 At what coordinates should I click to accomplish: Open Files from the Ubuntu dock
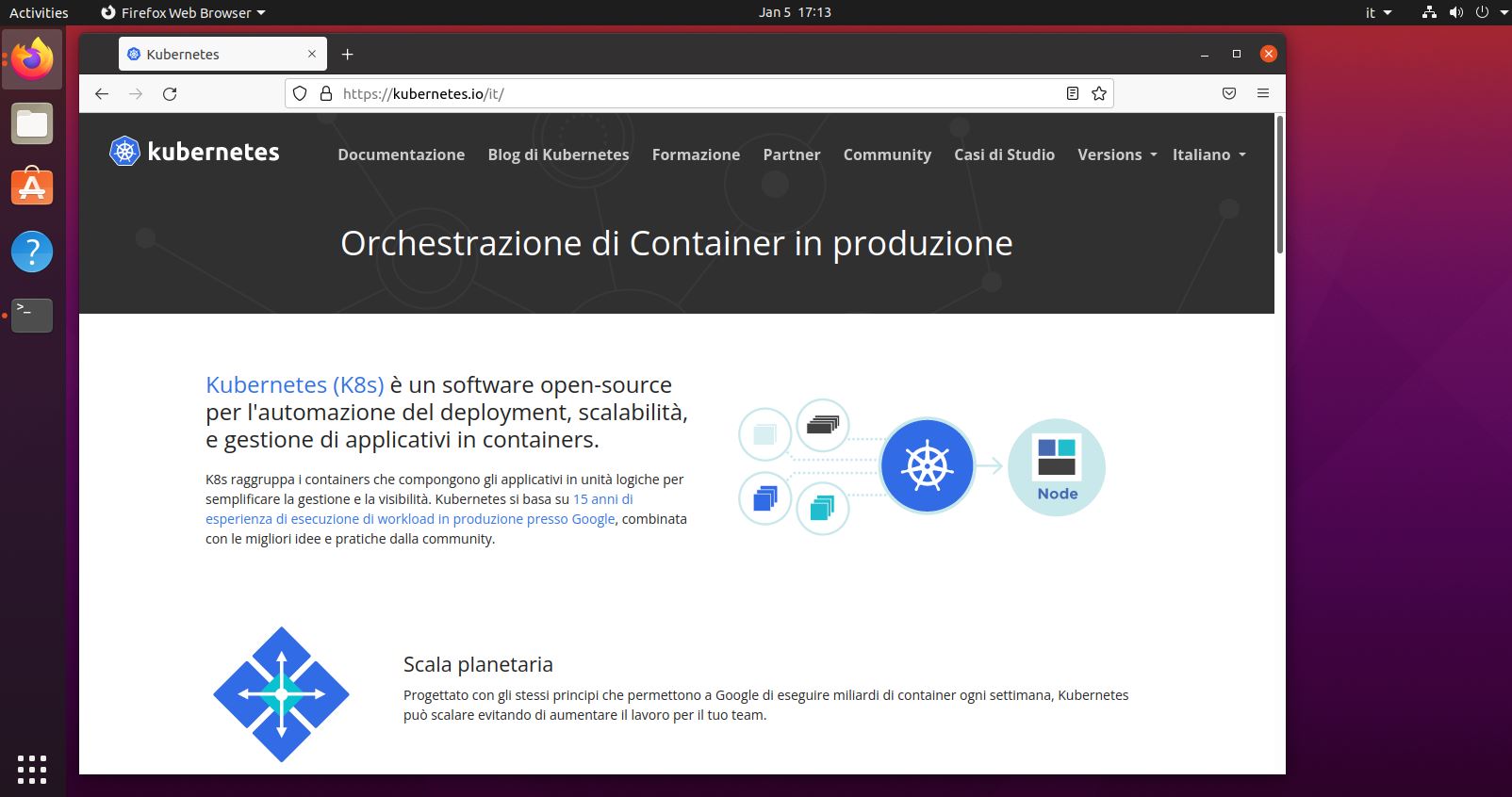click(x=32, y=123)
